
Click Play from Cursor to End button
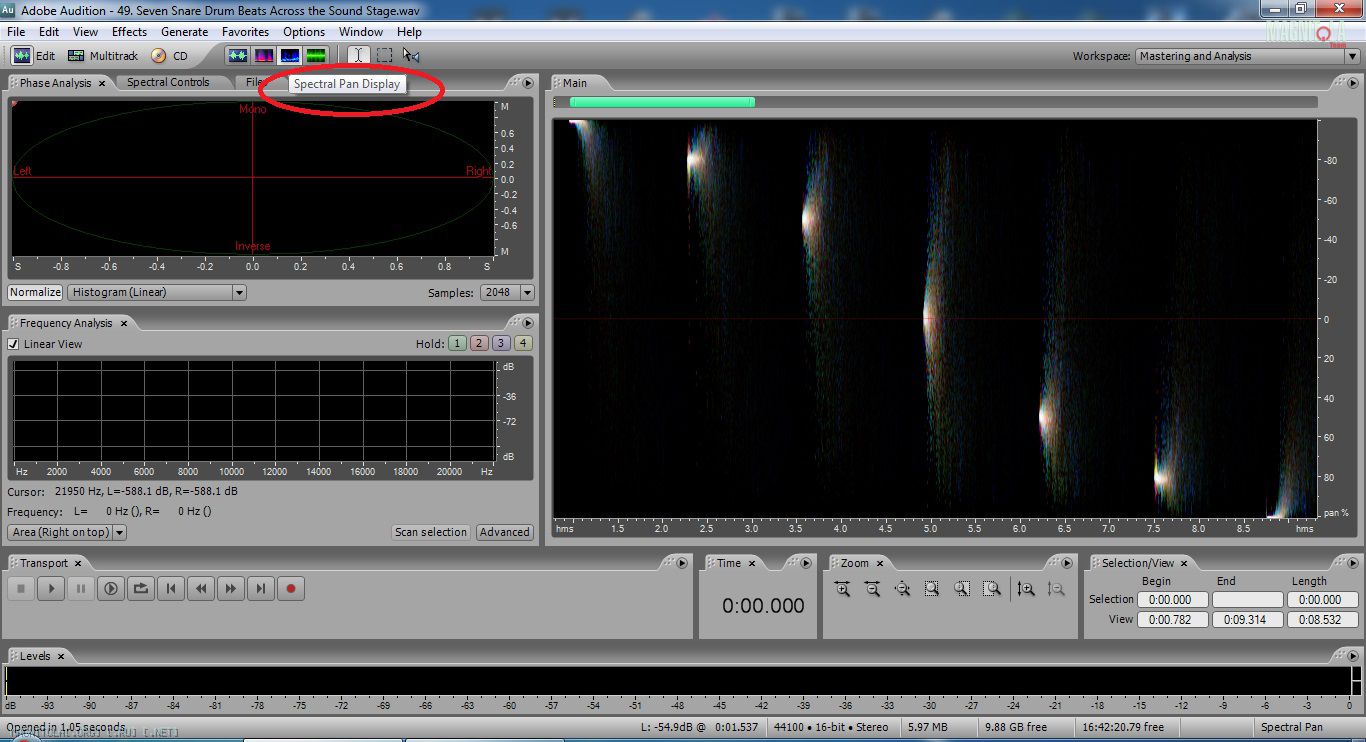[x=111, y=589]
